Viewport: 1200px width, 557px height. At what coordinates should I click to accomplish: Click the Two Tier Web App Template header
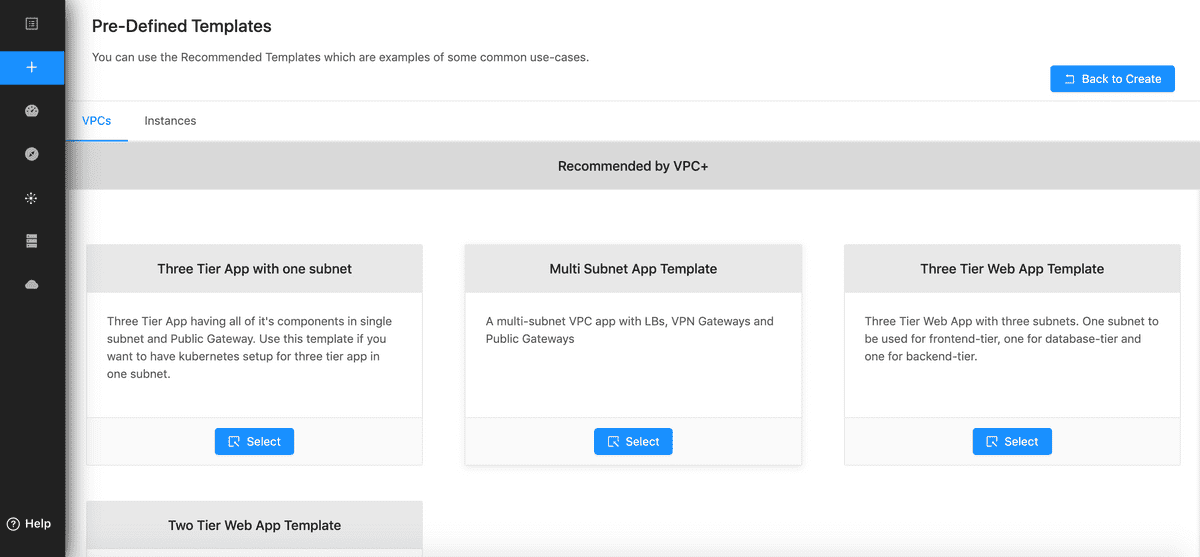254,525
